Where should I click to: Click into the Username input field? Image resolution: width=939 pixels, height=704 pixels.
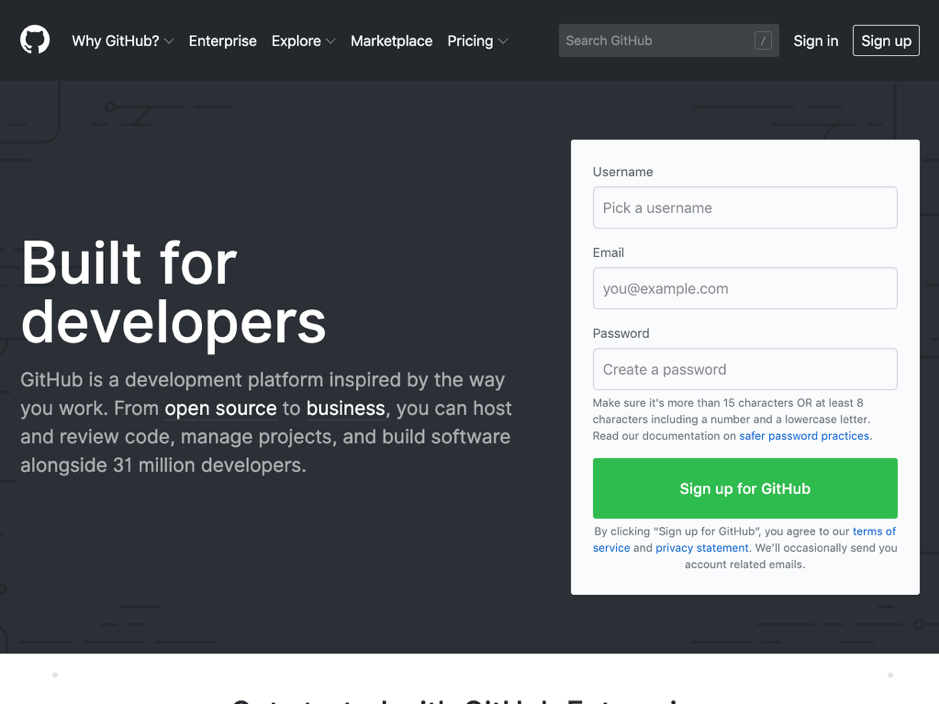[744, 207]
